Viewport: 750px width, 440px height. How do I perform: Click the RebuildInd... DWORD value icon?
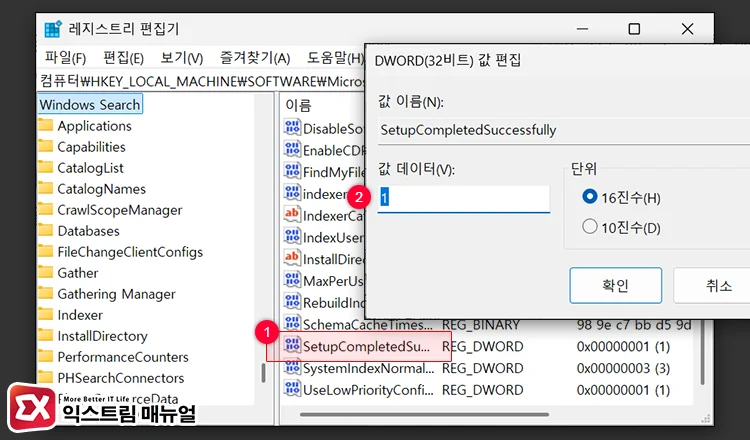click(x=292, y=301)
